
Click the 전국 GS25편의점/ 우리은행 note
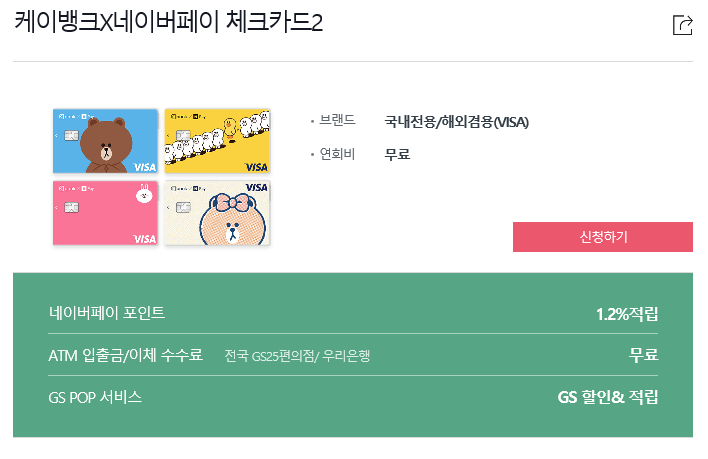(x=297, y=356)
